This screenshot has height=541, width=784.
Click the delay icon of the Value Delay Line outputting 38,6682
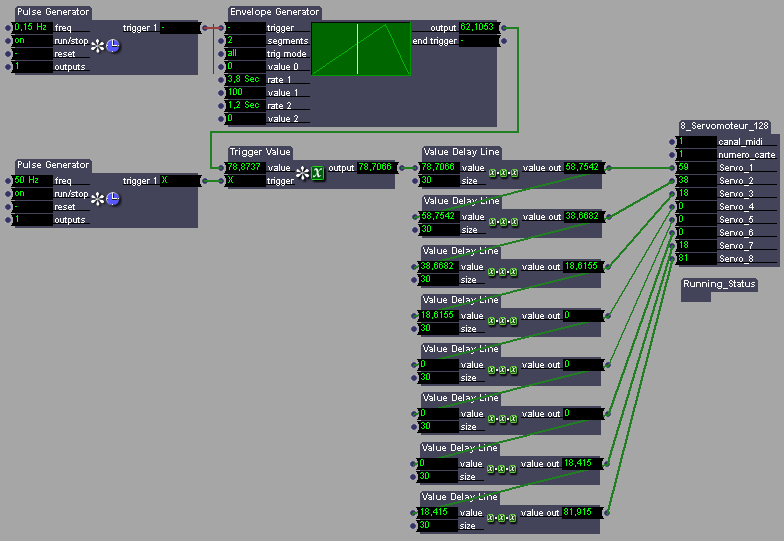pyautogui.click(x=501, y=221)
